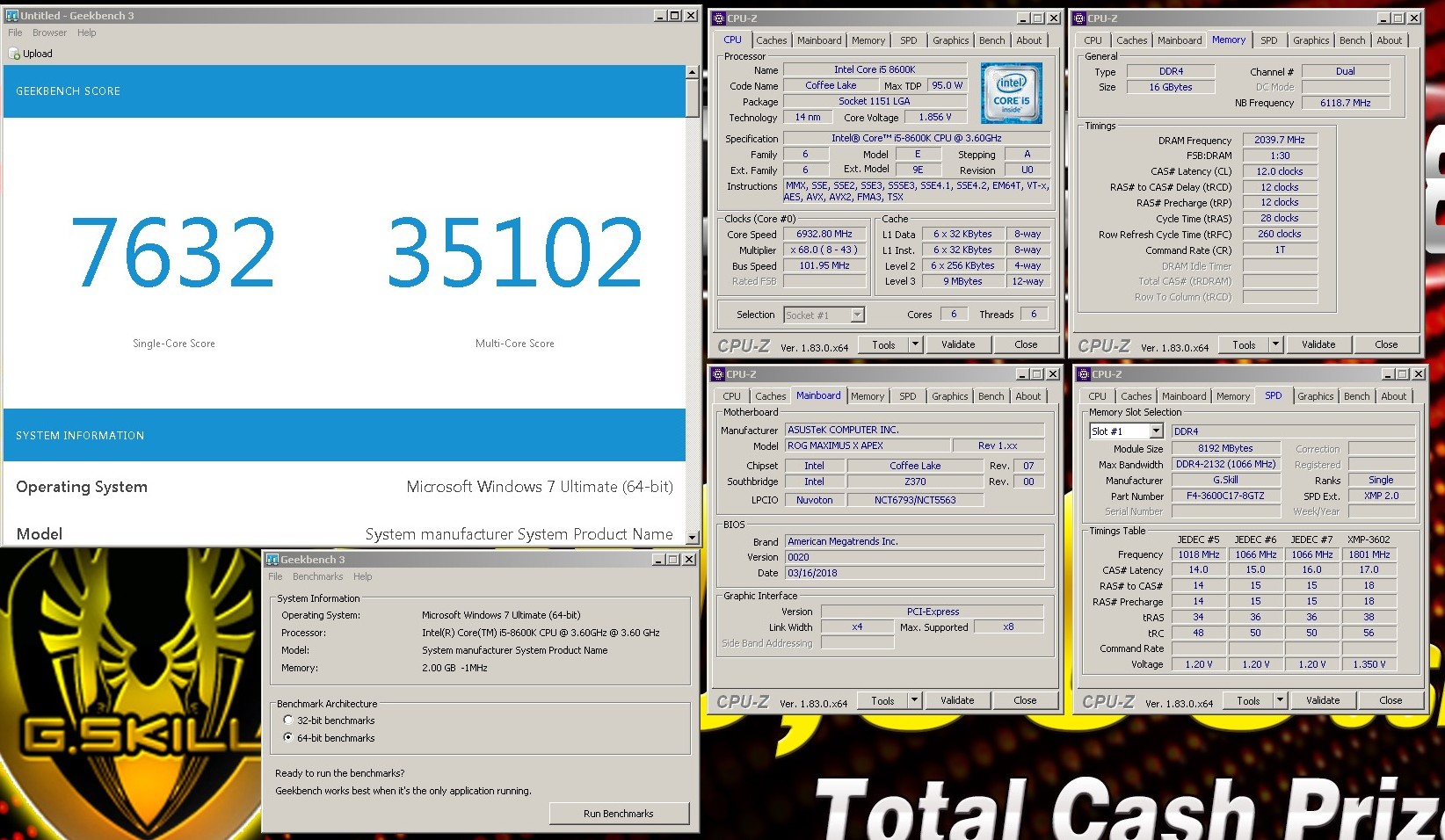Open Browser menu in Geekbench window
Screen dimensions: 1445x840
(x=49, y=33)
